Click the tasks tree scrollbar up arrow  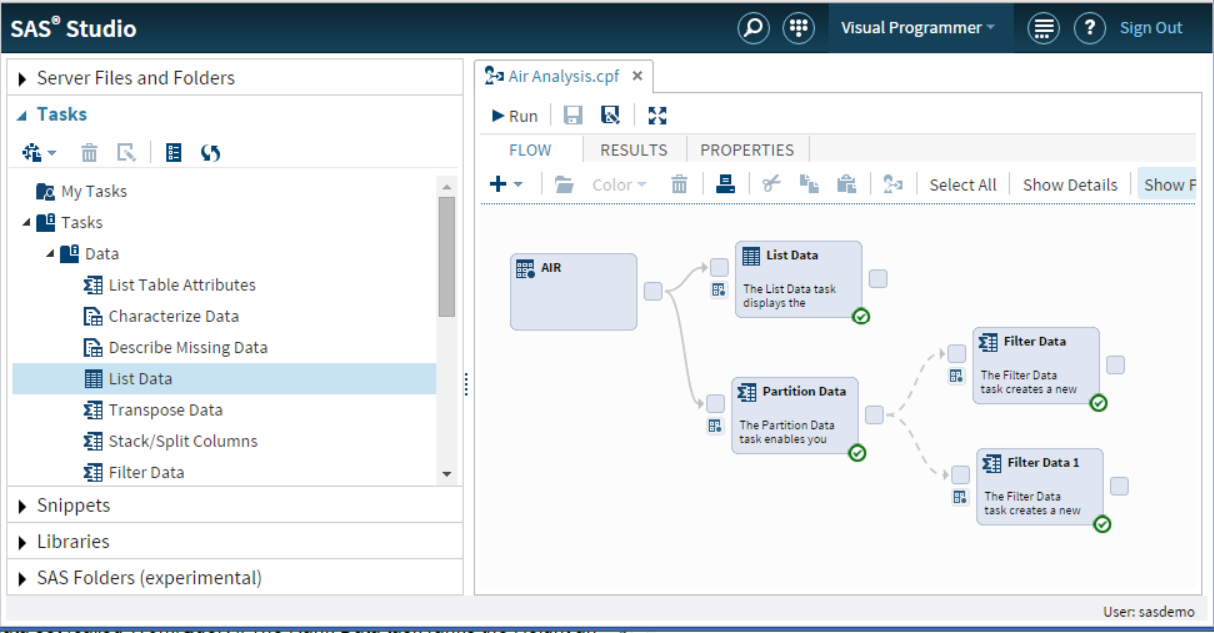click(447, 186)
